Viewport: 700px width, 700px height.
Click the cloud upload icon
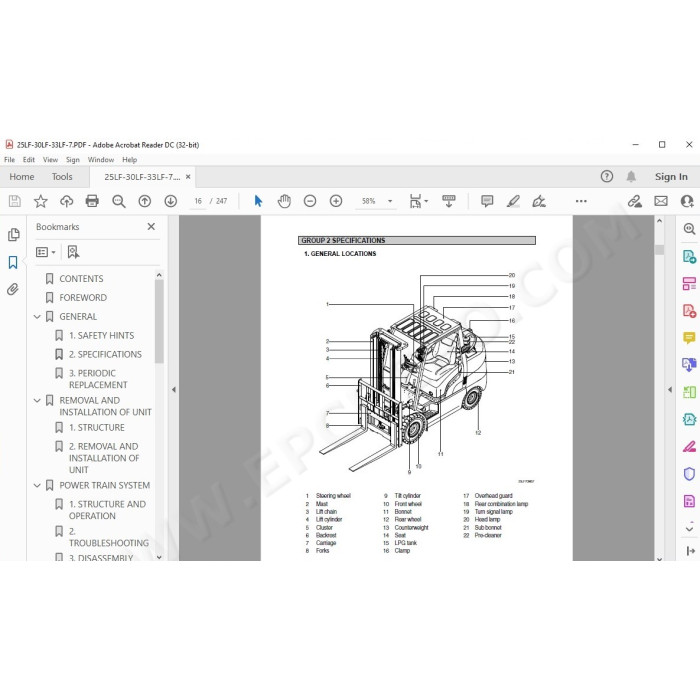pyautogui.click(x=67, y=201)
